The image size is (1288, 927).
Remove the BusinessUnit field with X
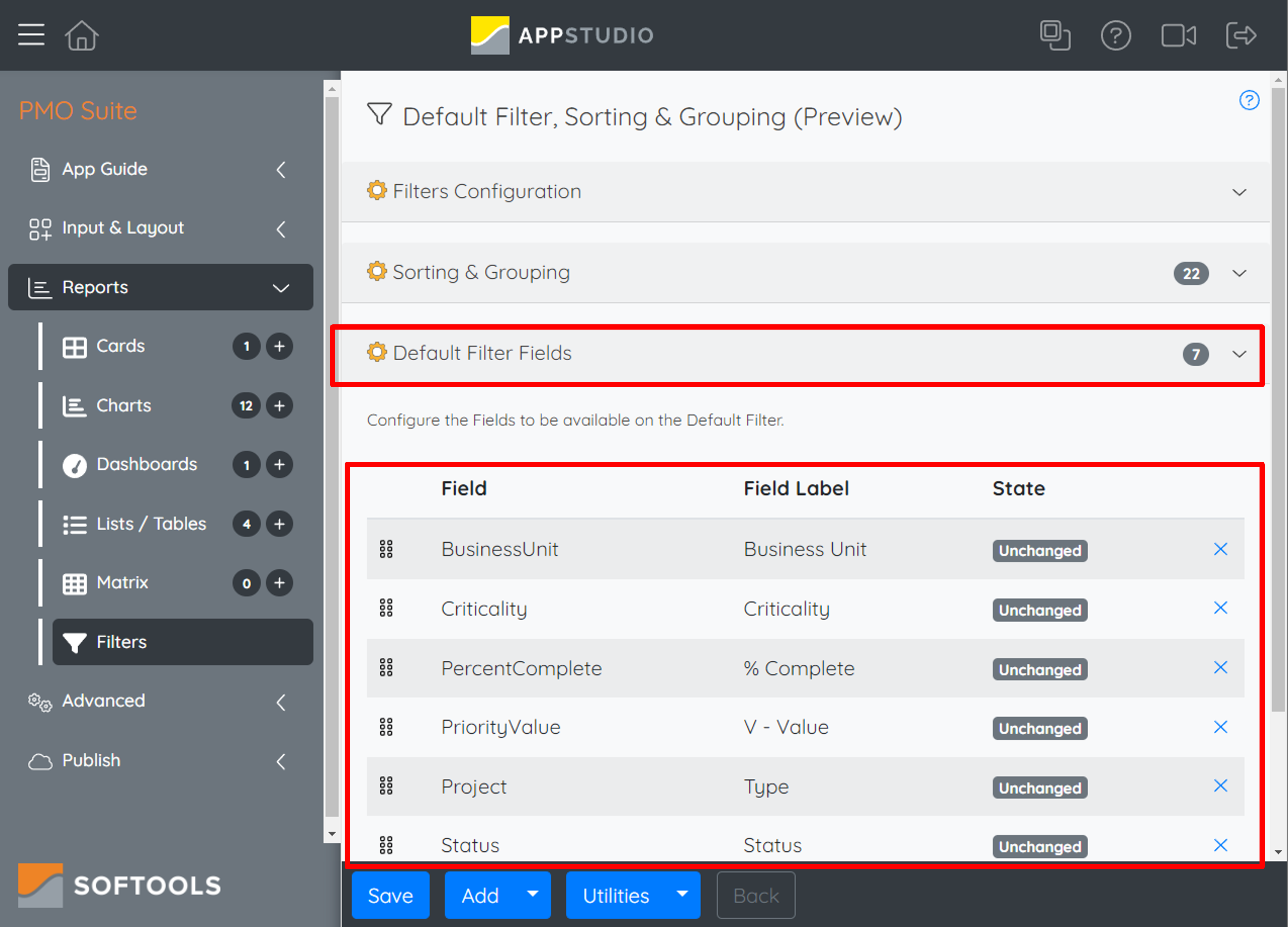[x=1221, y=549]
